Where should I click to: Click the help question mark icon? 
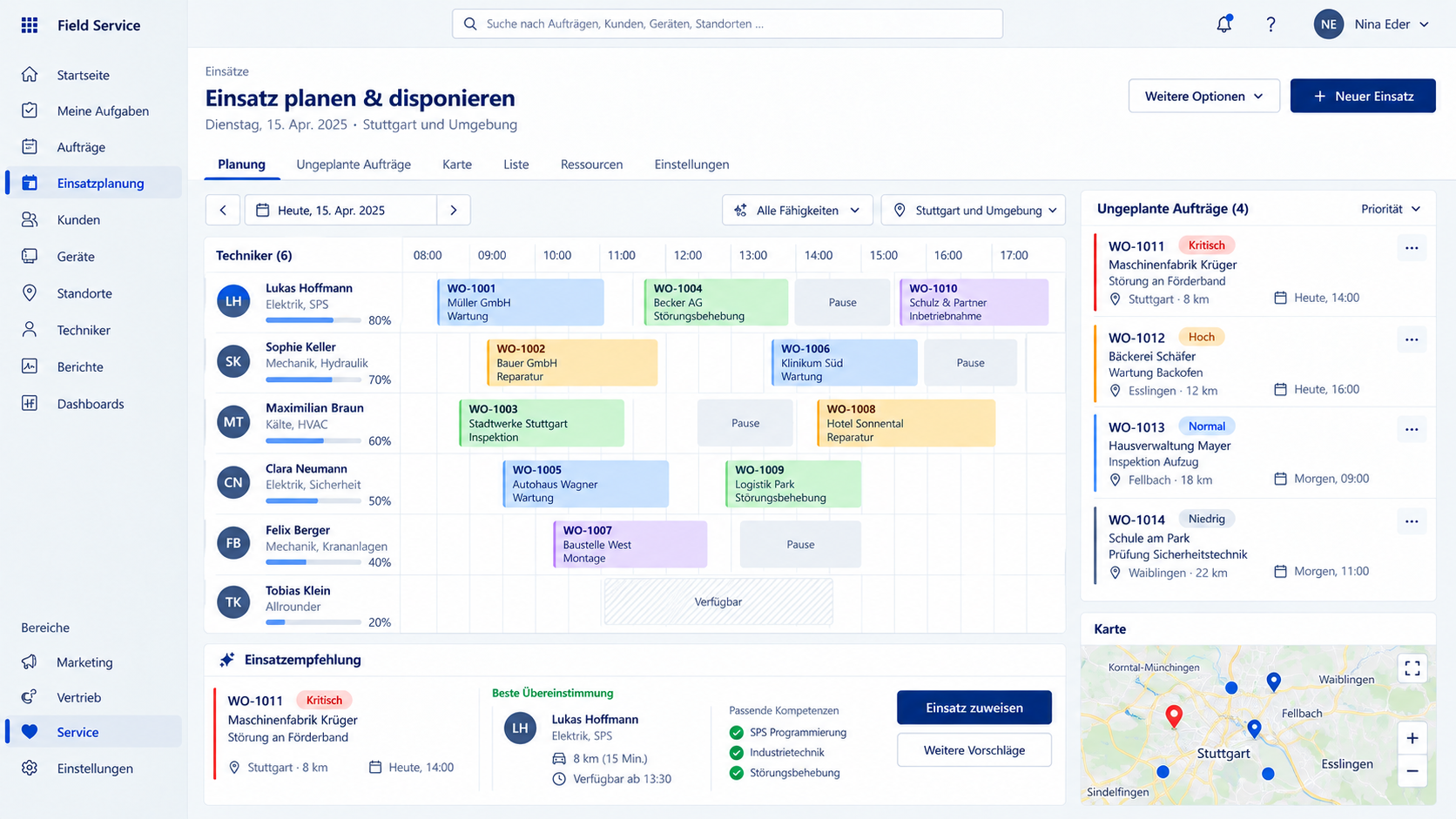pyautogui.click(x=1271, y=24)
